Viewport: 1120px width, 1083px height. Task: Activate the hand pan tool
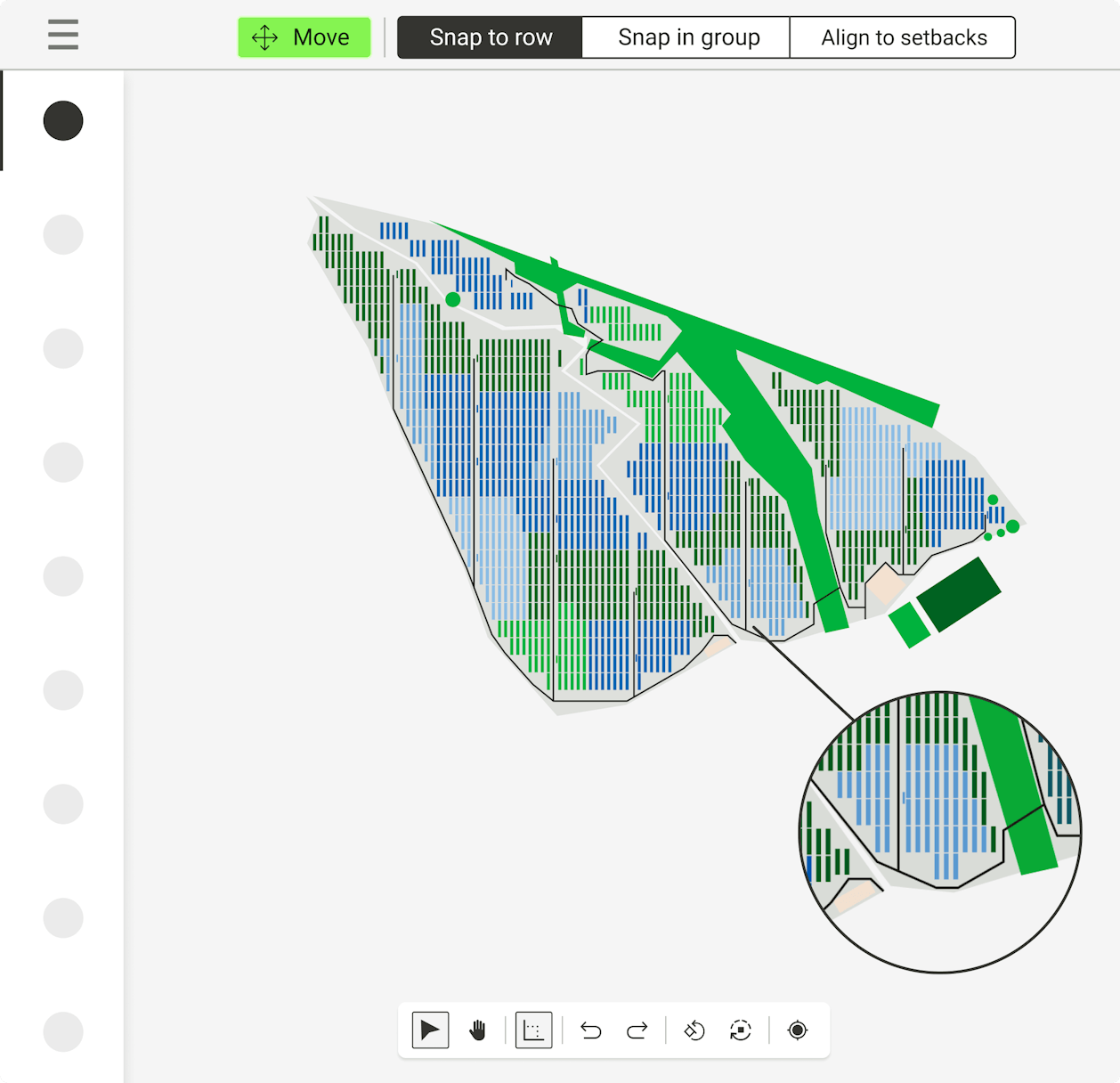(x=478, y=1030)
